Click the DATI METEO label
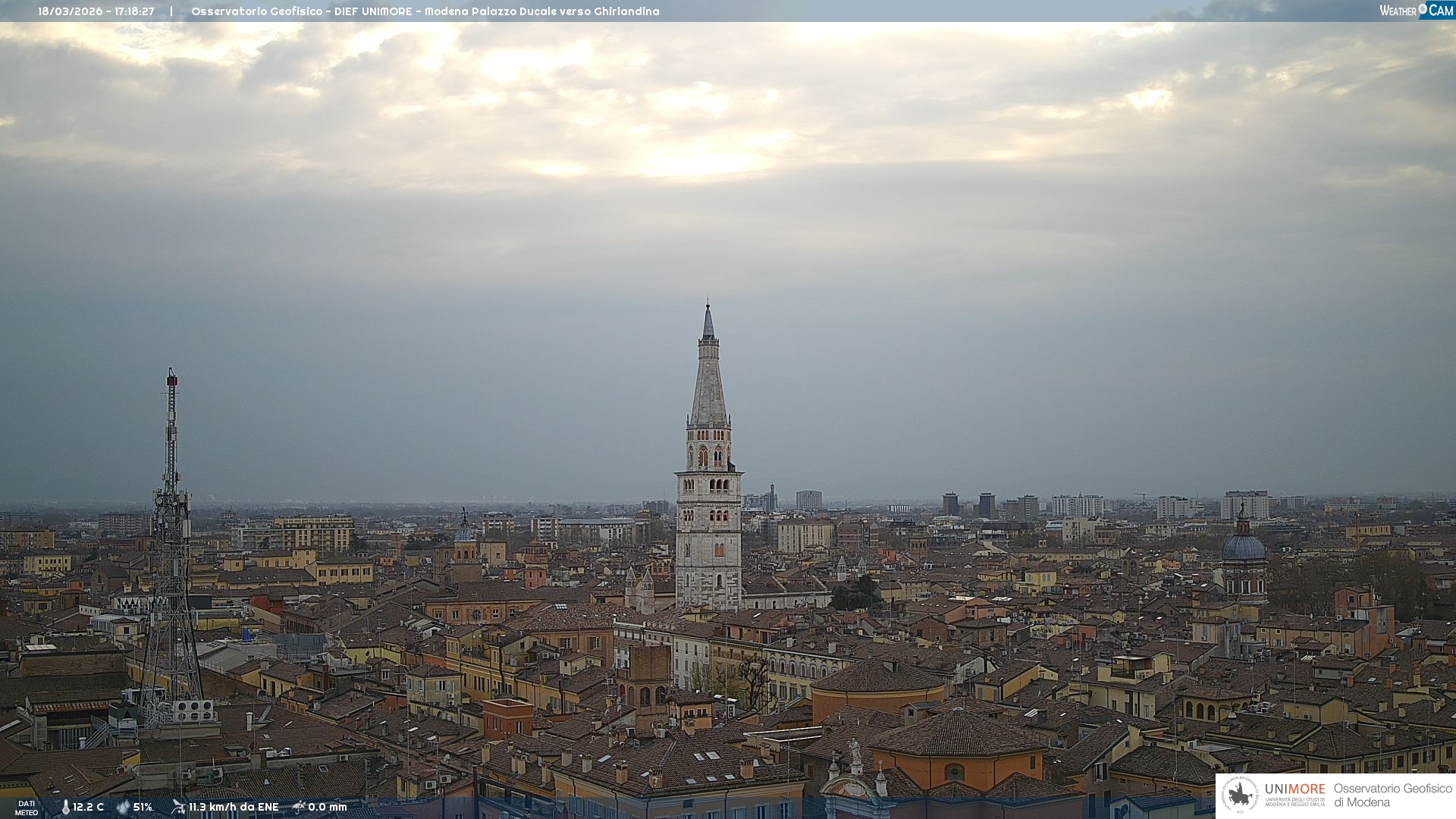This screenshot has width=1456, height=819. (27, 808)
